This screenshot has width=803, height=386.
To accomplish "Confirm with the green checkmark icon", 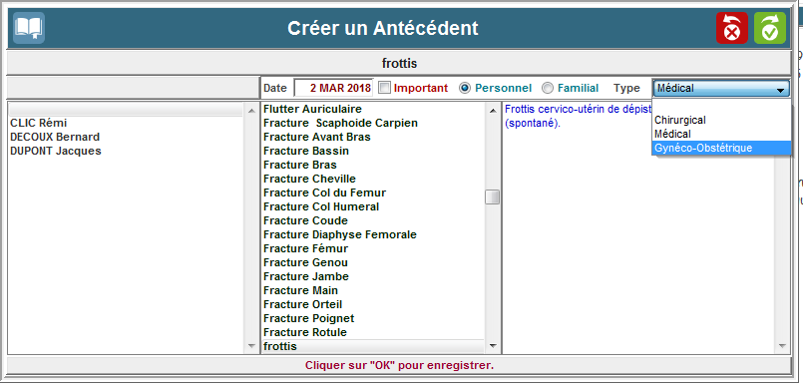I will 770,28.
